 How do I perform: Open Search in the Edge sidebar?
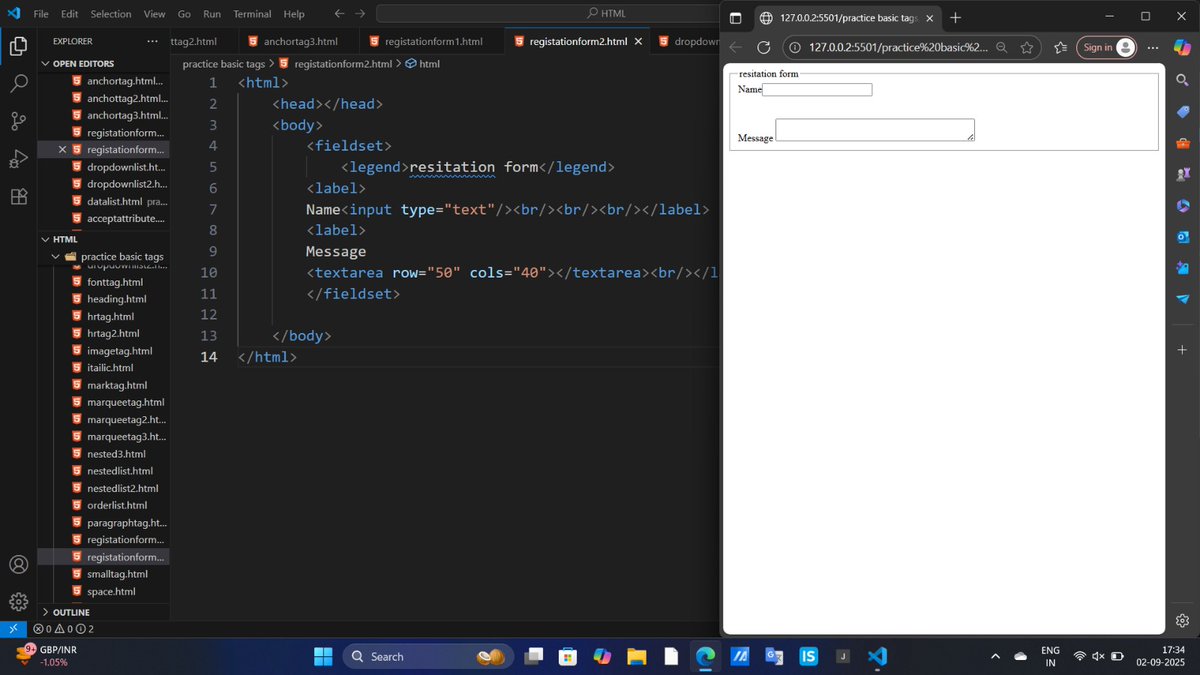(x=1182, y=80)
